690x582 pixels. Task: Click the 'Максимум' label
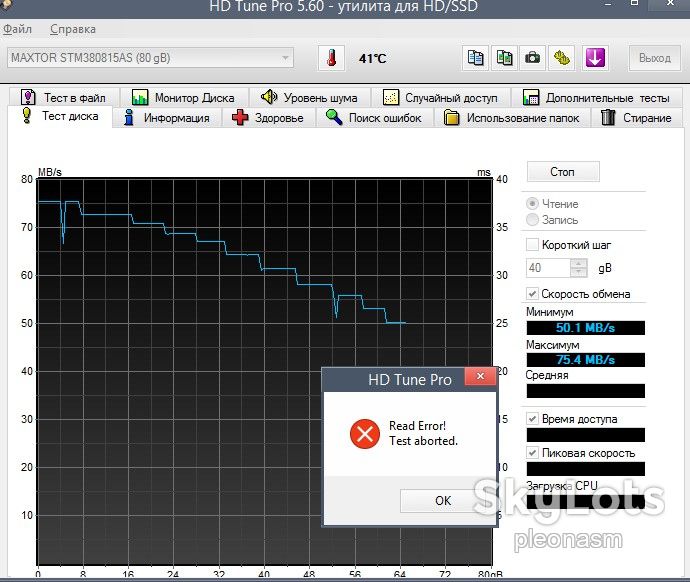[552, 345]
